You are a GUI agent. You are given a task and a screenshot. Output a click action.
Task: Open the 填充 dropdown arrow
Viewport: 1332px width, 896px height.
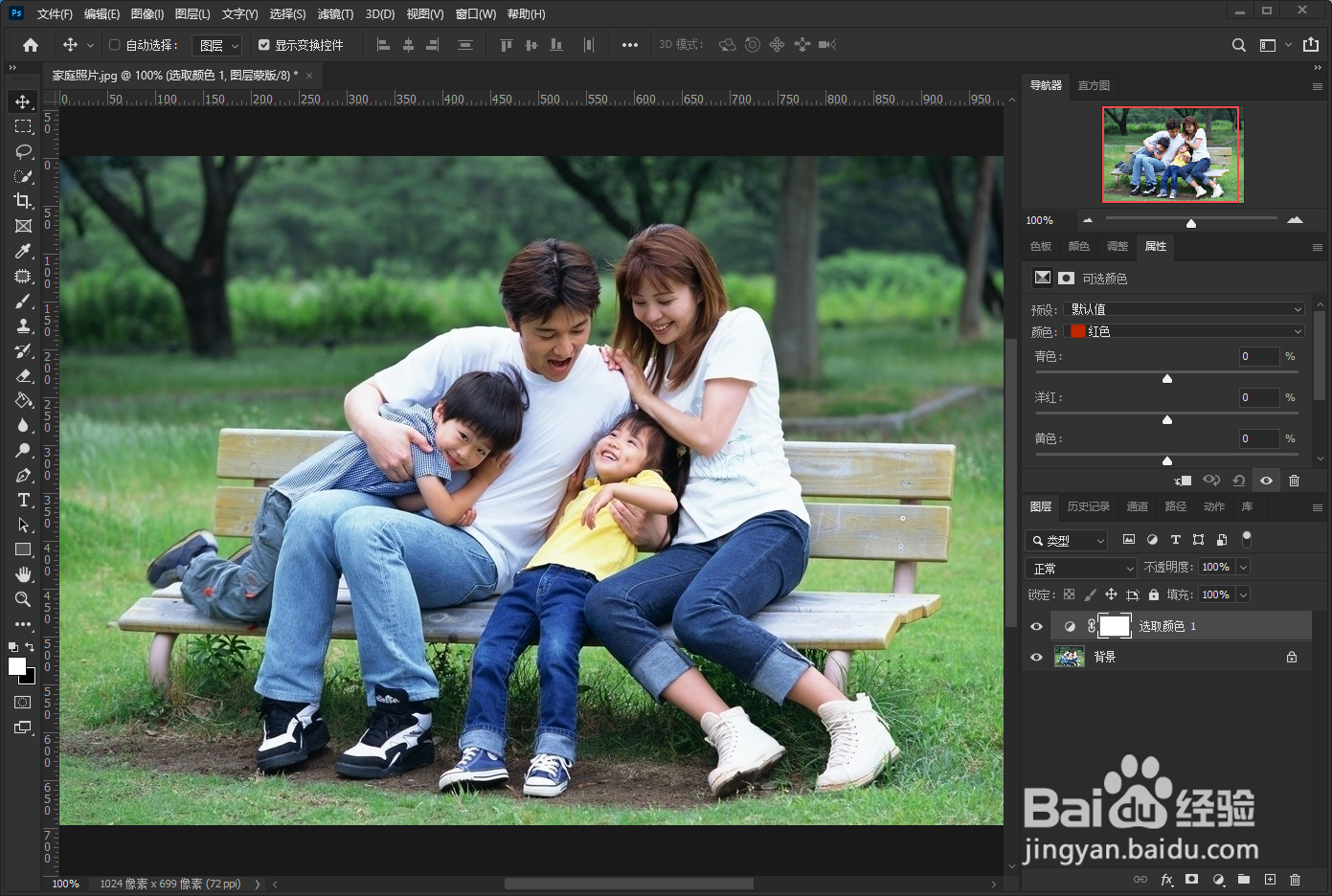click(x=1243, y=594)
